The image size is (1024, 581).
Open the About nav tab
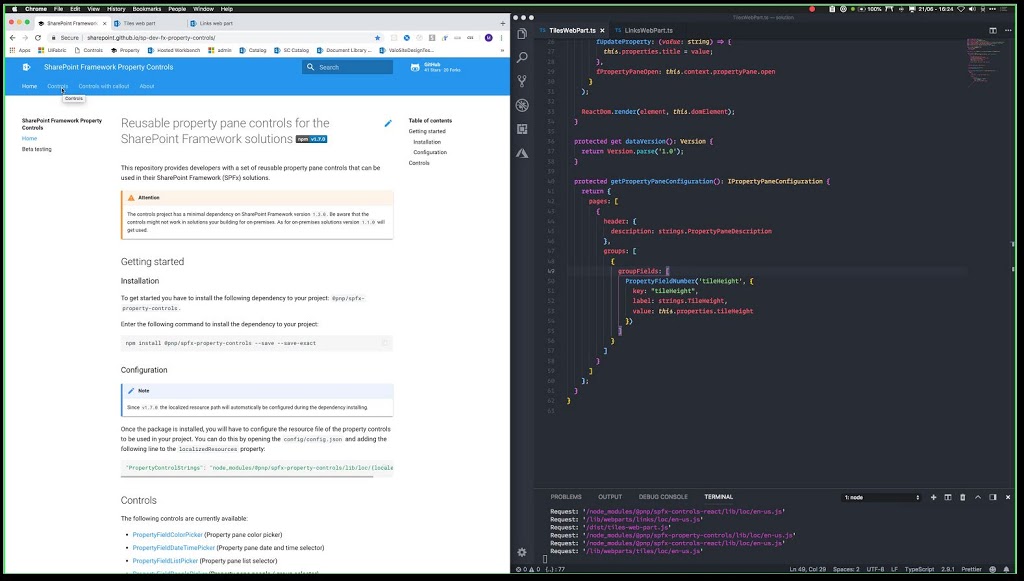tap(147, 86)
